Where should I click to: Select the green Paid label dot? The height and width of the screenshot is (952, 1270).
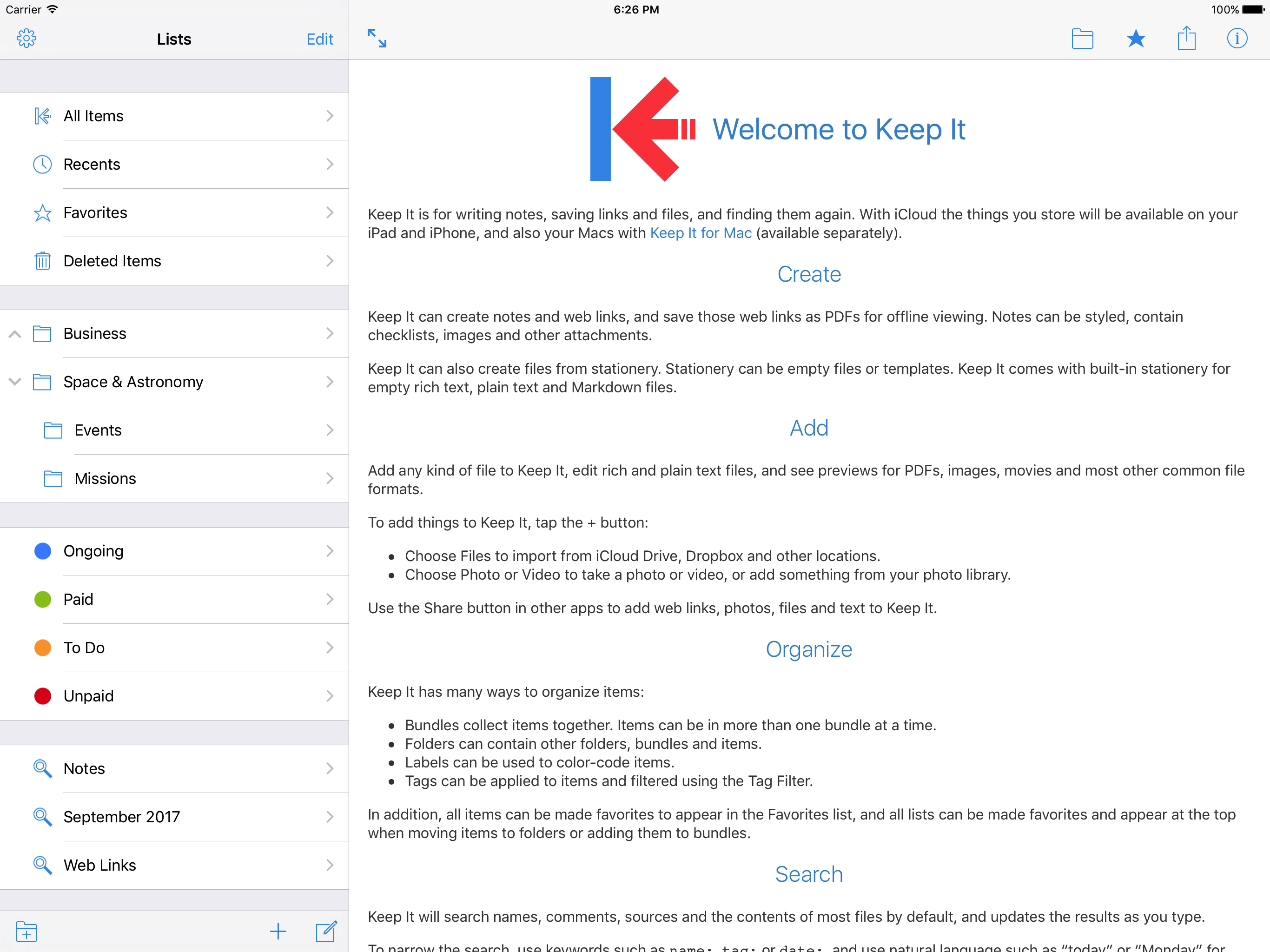tap(42, 600)
